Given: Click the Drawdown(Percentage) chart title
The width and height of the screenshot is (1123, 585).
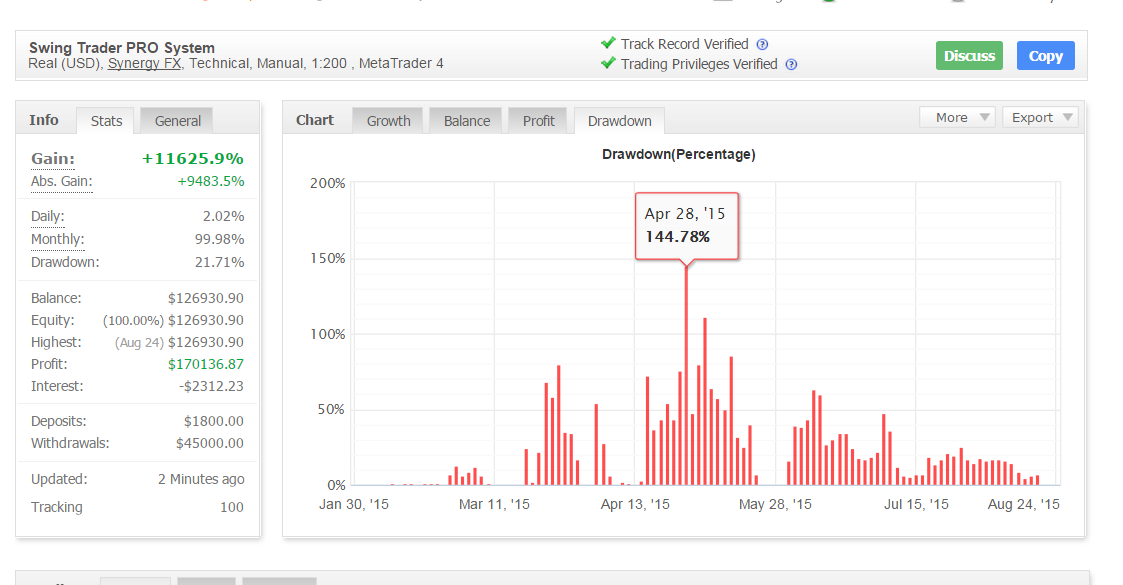Looking at the screenshot, I should tap(678, 155).
